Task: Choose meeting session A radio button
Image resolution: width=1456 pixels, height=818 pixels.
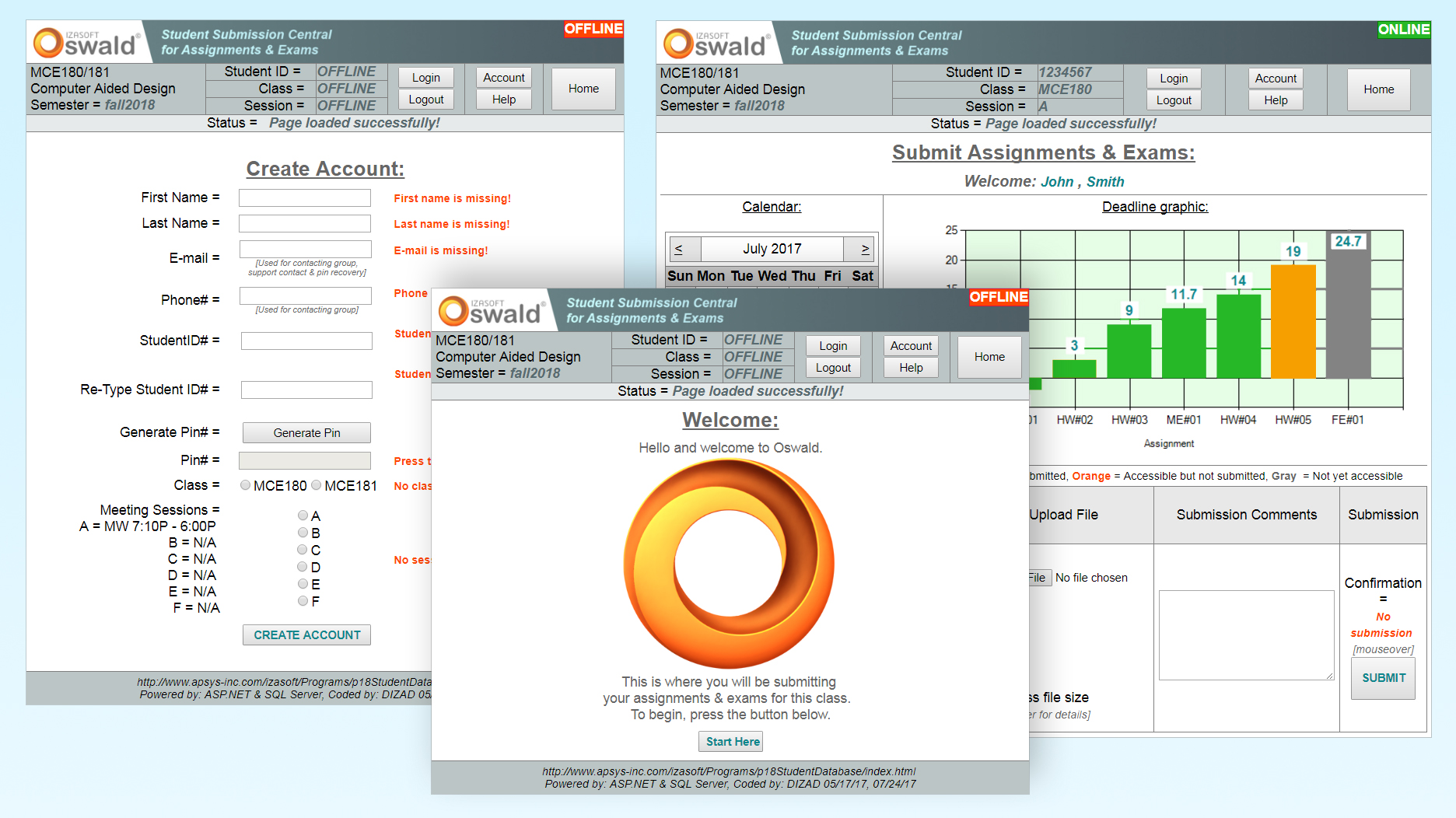Action: pyautogui.click(x=303, y=516)
